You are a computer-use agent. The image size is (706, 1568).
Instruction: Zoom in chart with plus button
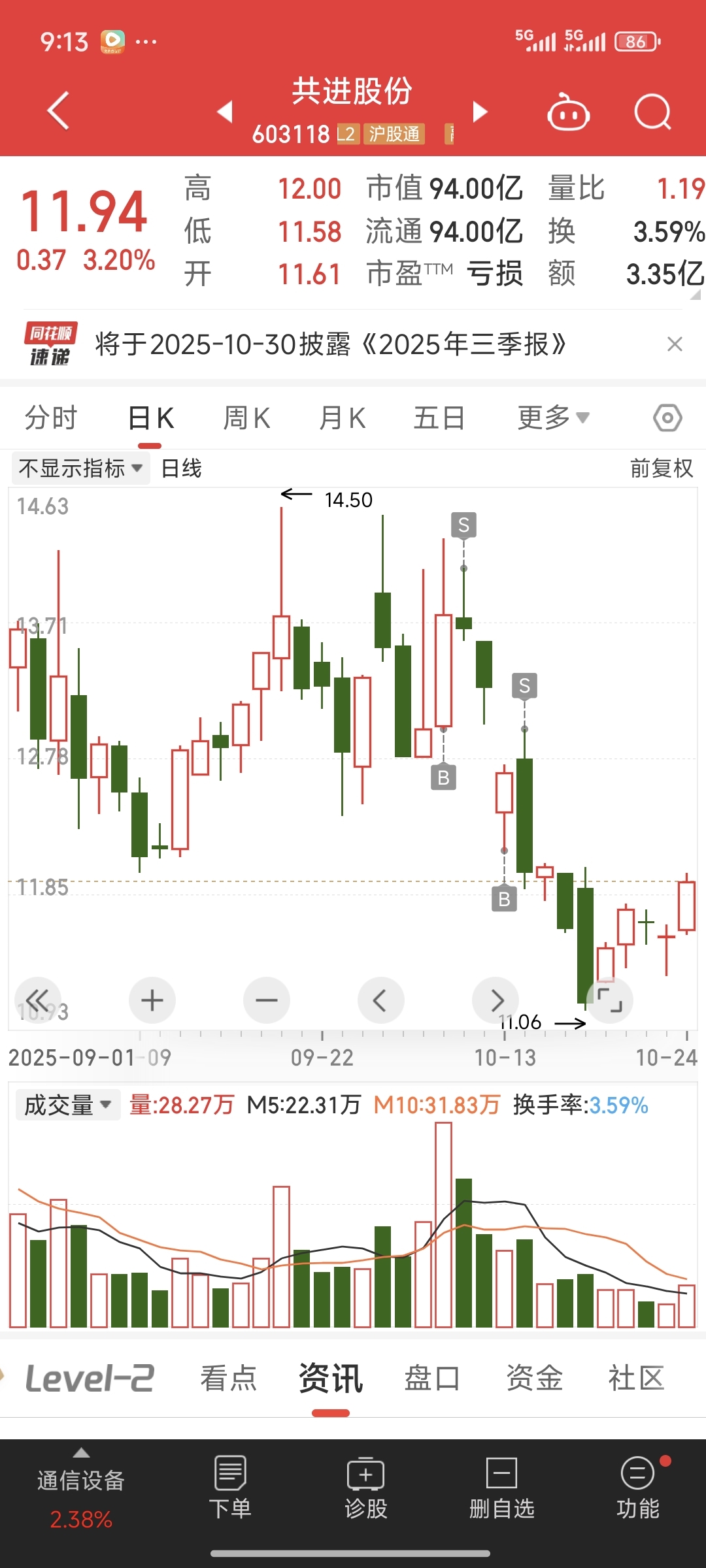pyautogui.click(x=152, y=1000)
